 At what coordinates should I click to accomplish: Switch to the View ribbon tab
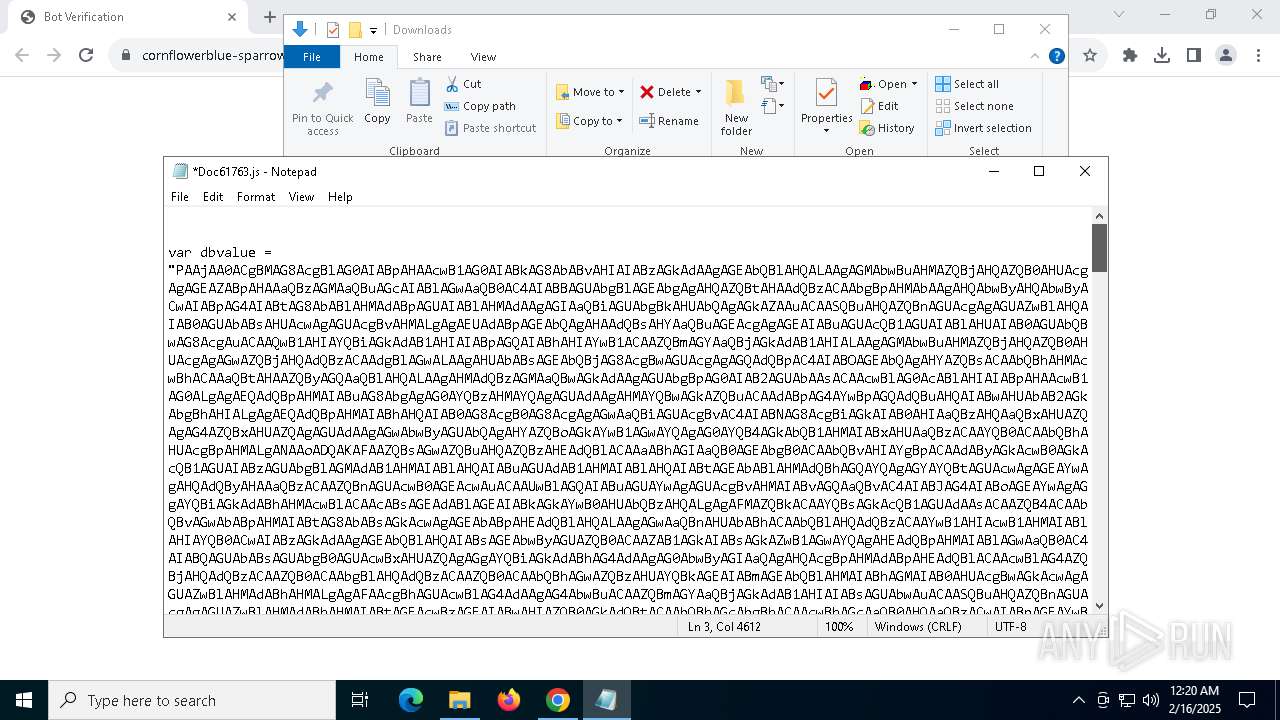483,57
